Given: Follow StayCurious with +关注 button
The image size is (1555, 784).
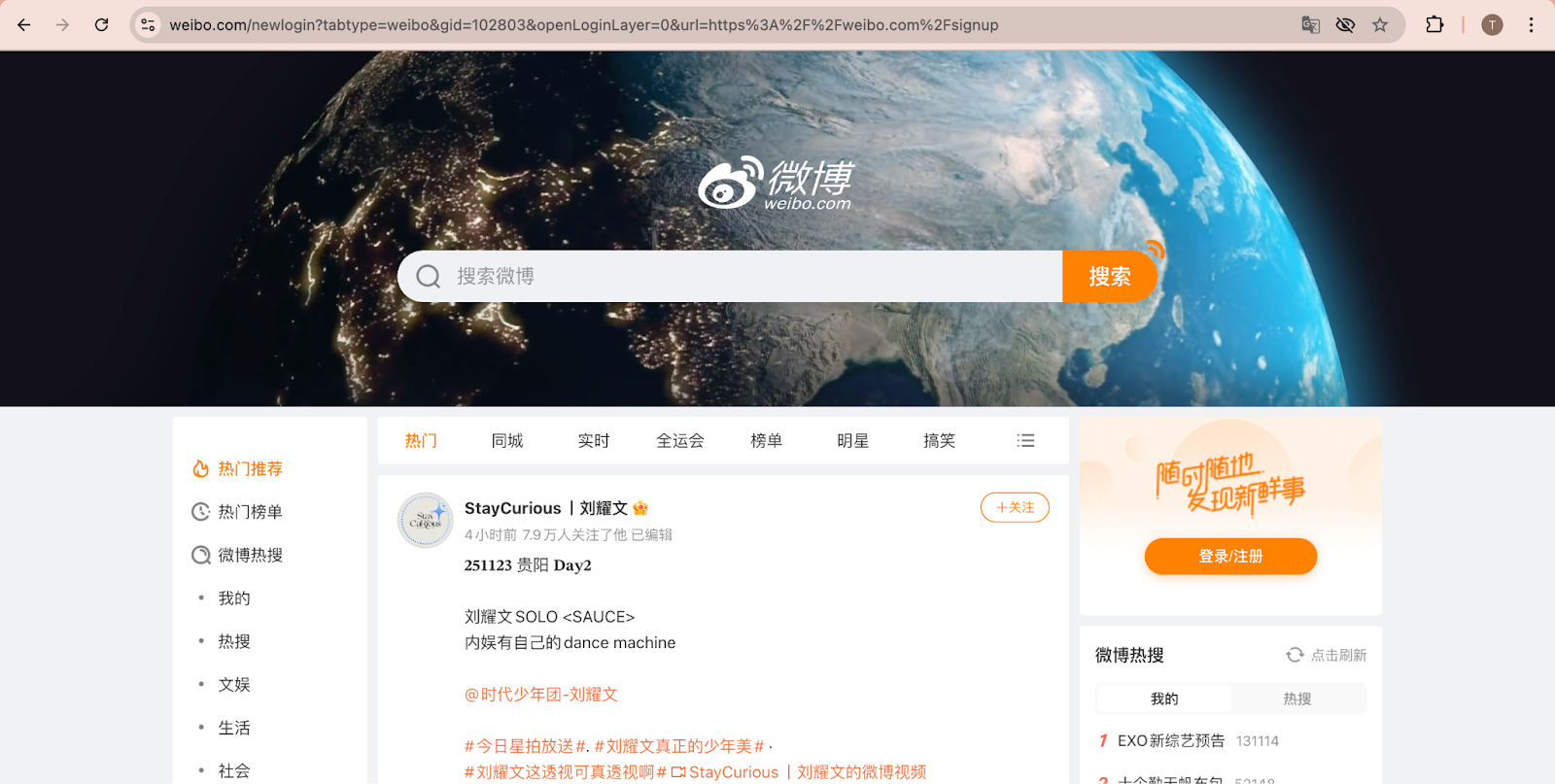Looking at the screenshot, I should tap(1015, 507).
